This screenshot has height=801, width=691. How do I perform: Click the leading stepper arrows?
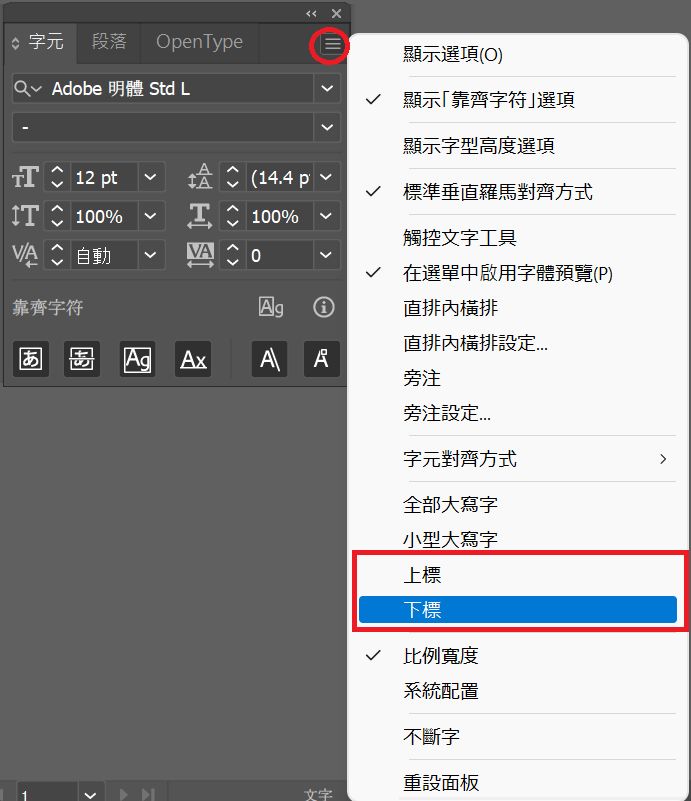232,177
